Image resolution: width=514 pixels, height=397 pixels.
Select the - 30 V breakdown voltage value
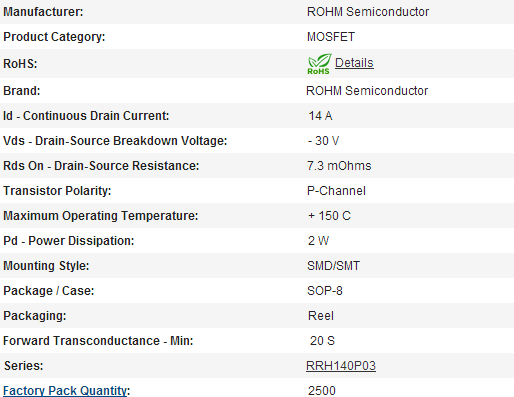pyautogui.click(x=323, y=141)
